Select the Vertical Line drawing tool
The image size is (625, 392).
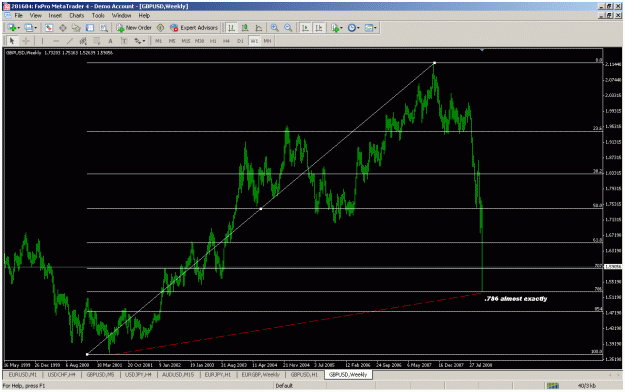pos(42,41)
